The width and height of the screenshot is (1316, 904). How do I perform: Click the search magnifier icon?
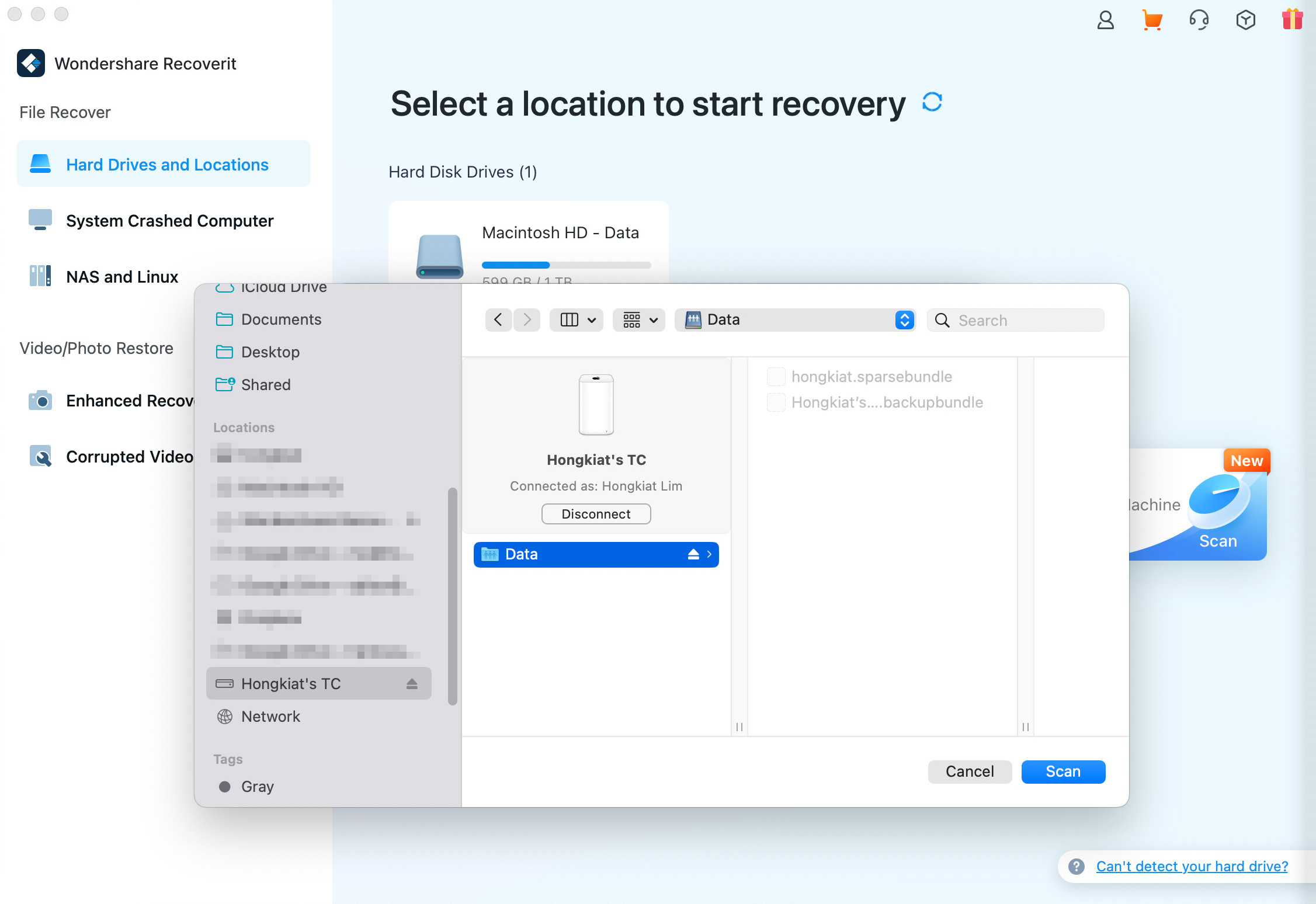point(942,320)
